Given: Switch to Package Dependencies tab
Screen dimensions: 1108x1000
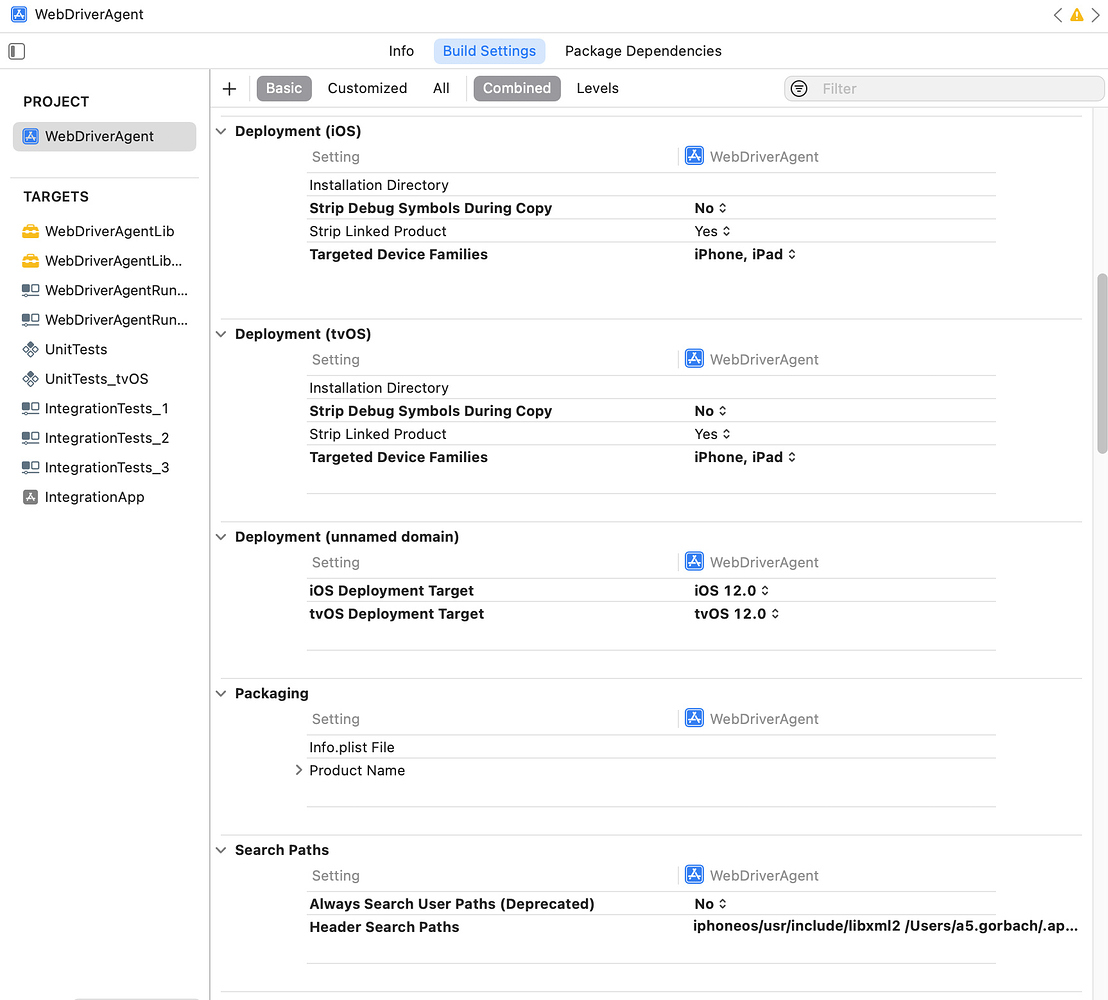Looking at the screenshot, I should point(643,51).
